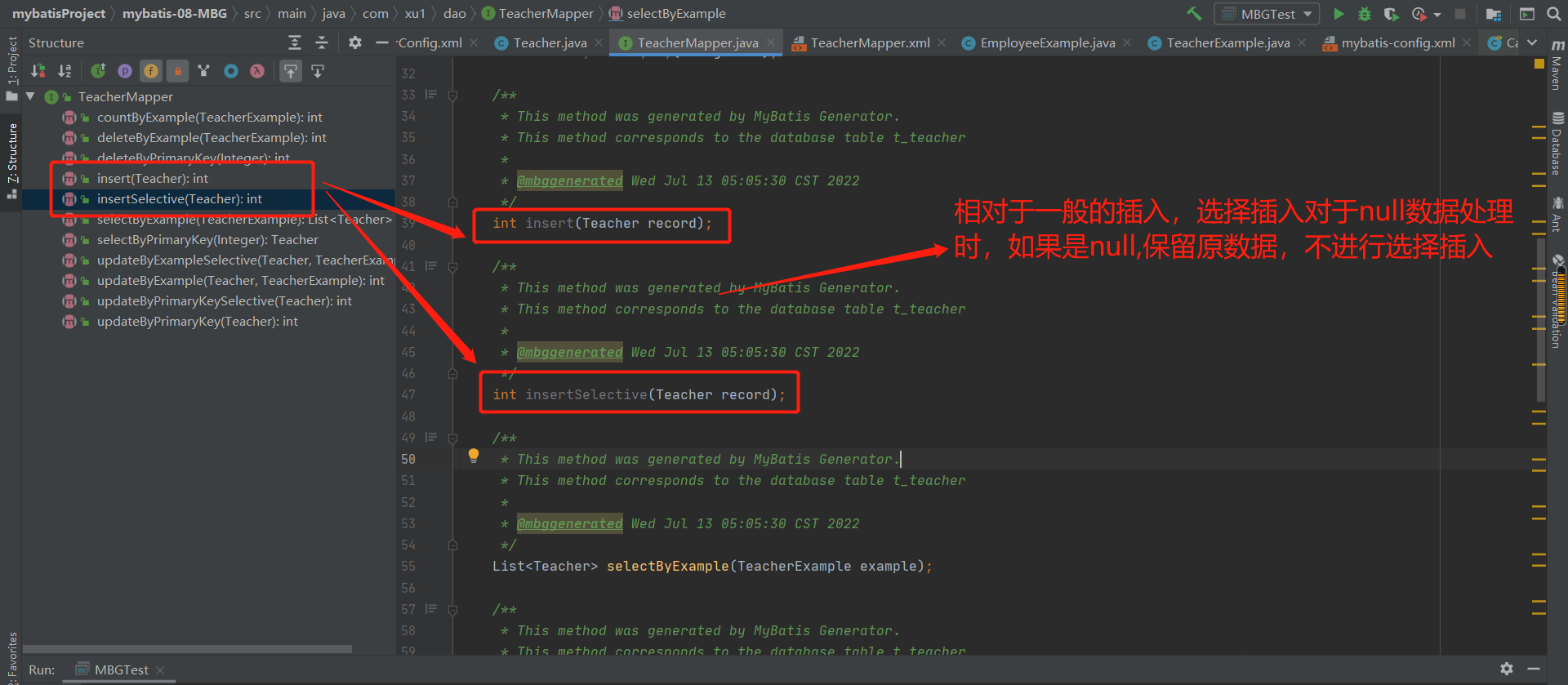The width and height of the screenshot is (1568, 685).
Task: Click fold end marker on line 54
Action: 452,545
